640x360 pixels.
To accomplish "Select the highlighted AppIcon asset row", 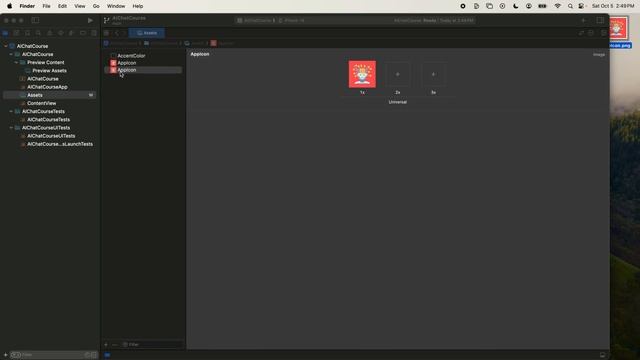I will click(143, 70).
